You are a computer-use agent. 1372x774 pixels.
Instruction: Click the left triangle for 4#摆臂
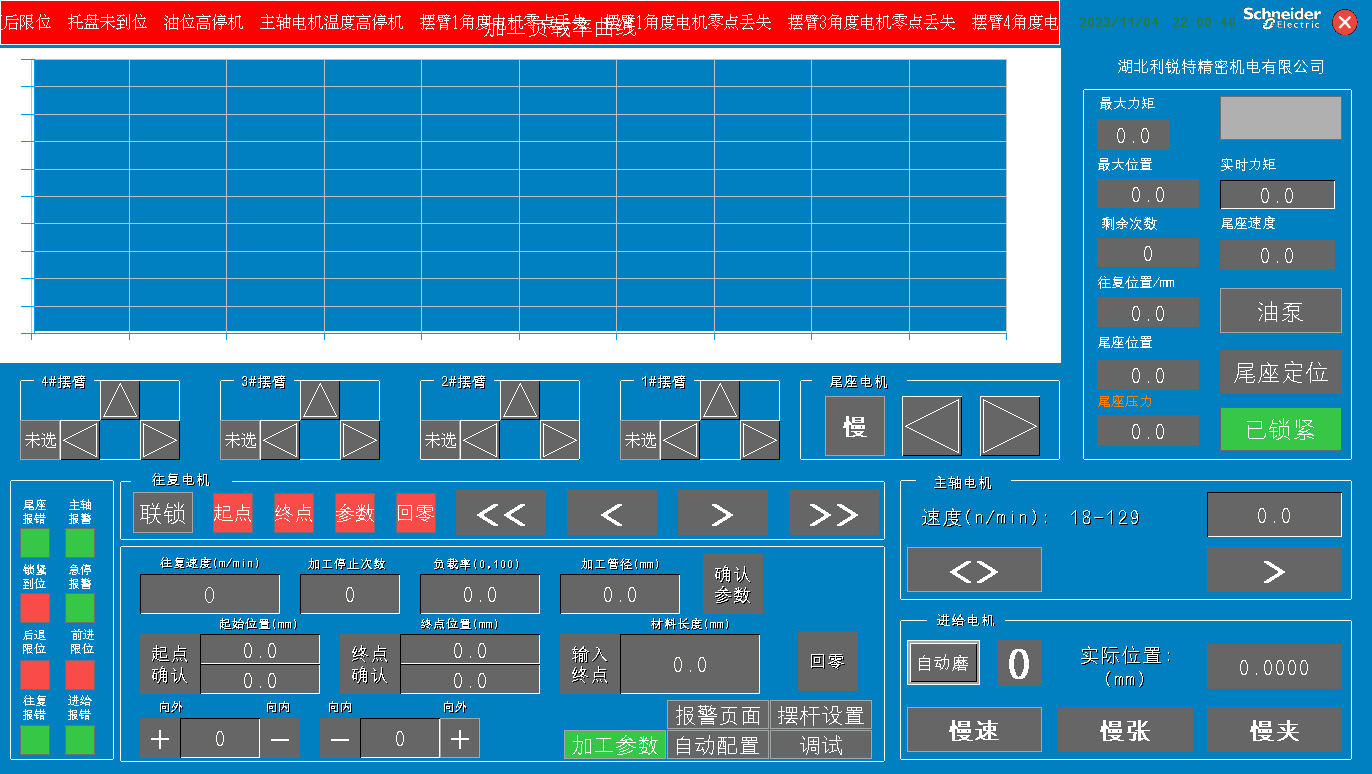[80, 440]
